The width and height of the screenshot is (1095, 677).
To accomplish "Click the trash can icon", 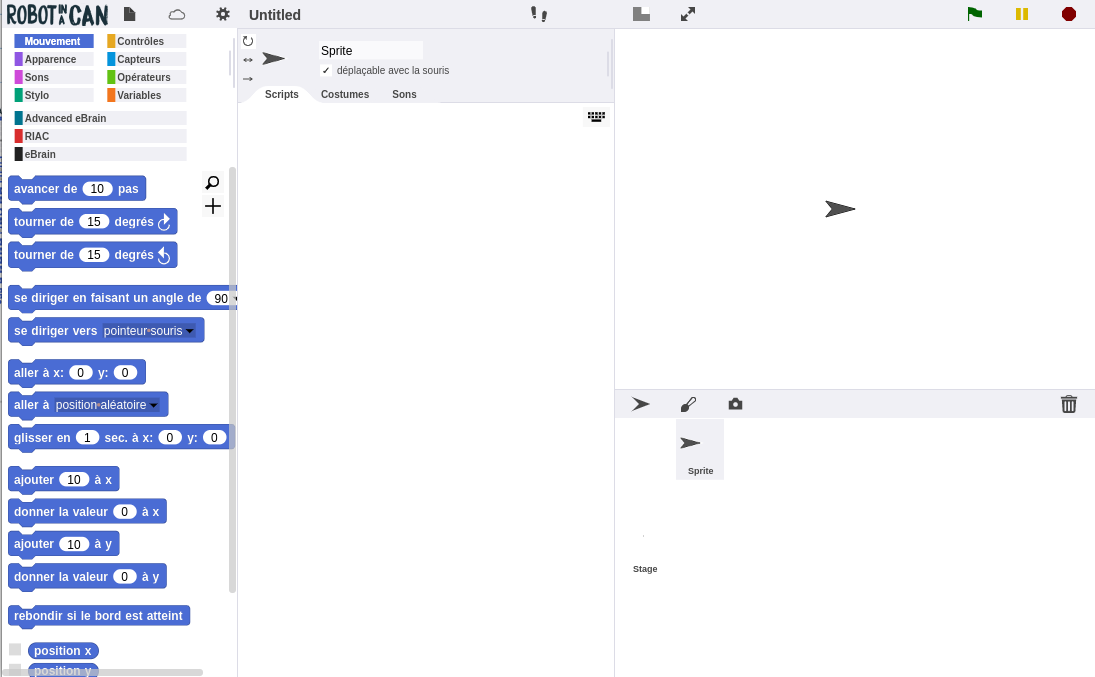I will 1069,404.
